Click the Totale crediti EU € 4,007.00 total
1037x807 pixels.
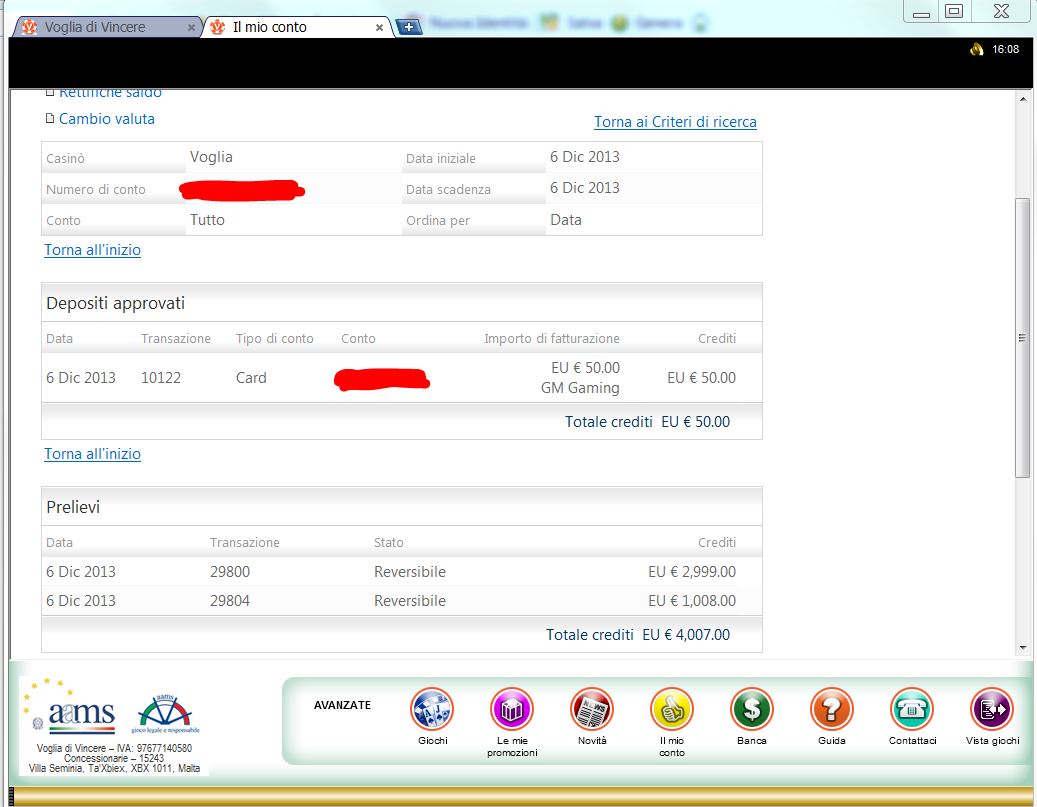(638, 635)
